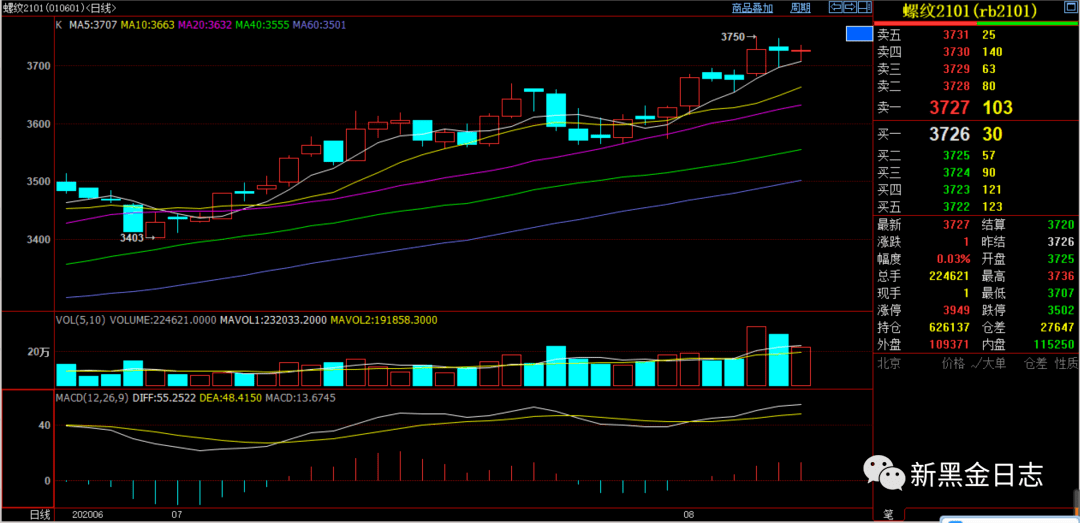
Task: Click the 总手 value 224621
Action: click(x=950, y=276)
